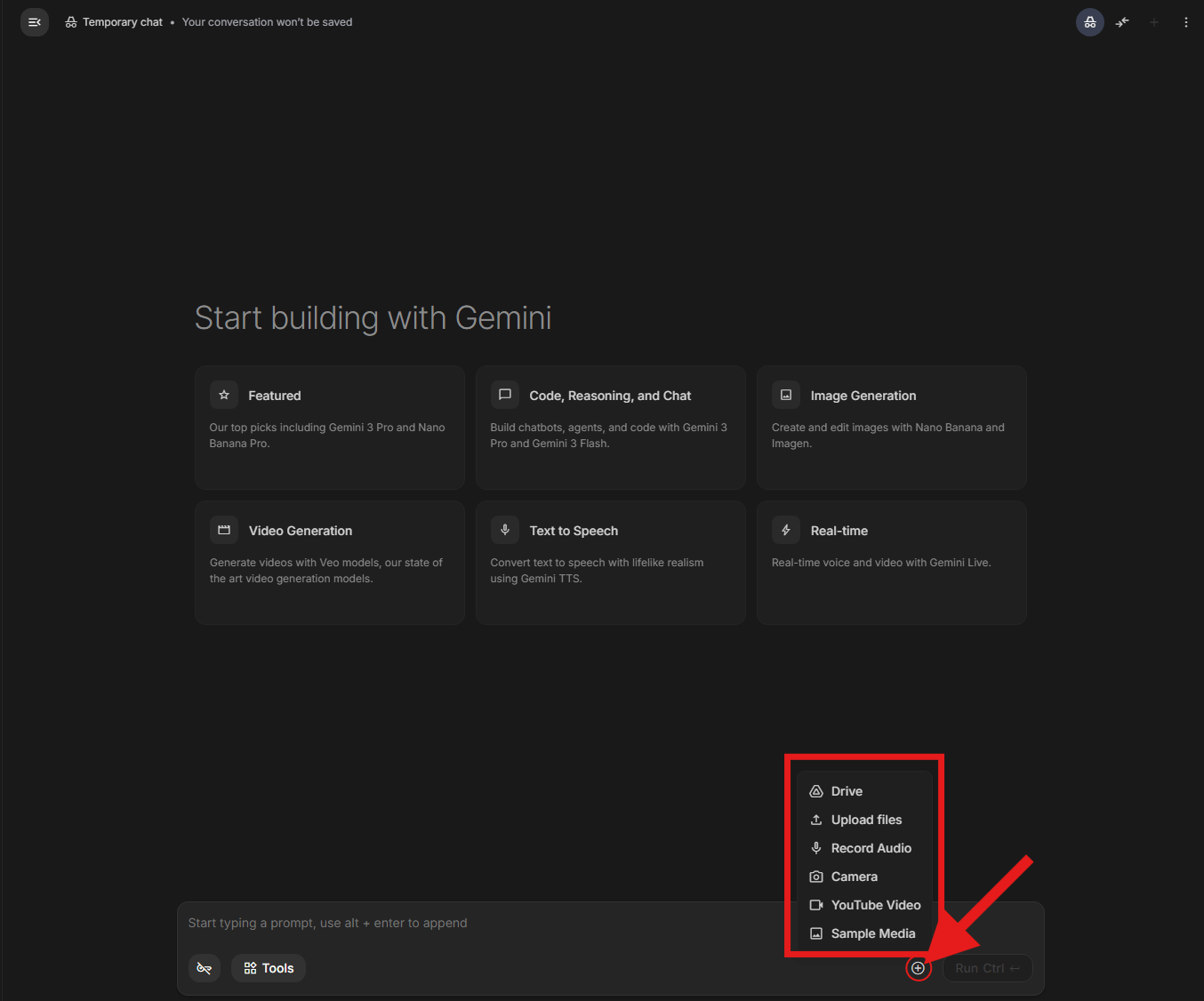This screenshot has width=1204, height=1001.
Task: Expand the Tools options button
Action: click(269, 968)
